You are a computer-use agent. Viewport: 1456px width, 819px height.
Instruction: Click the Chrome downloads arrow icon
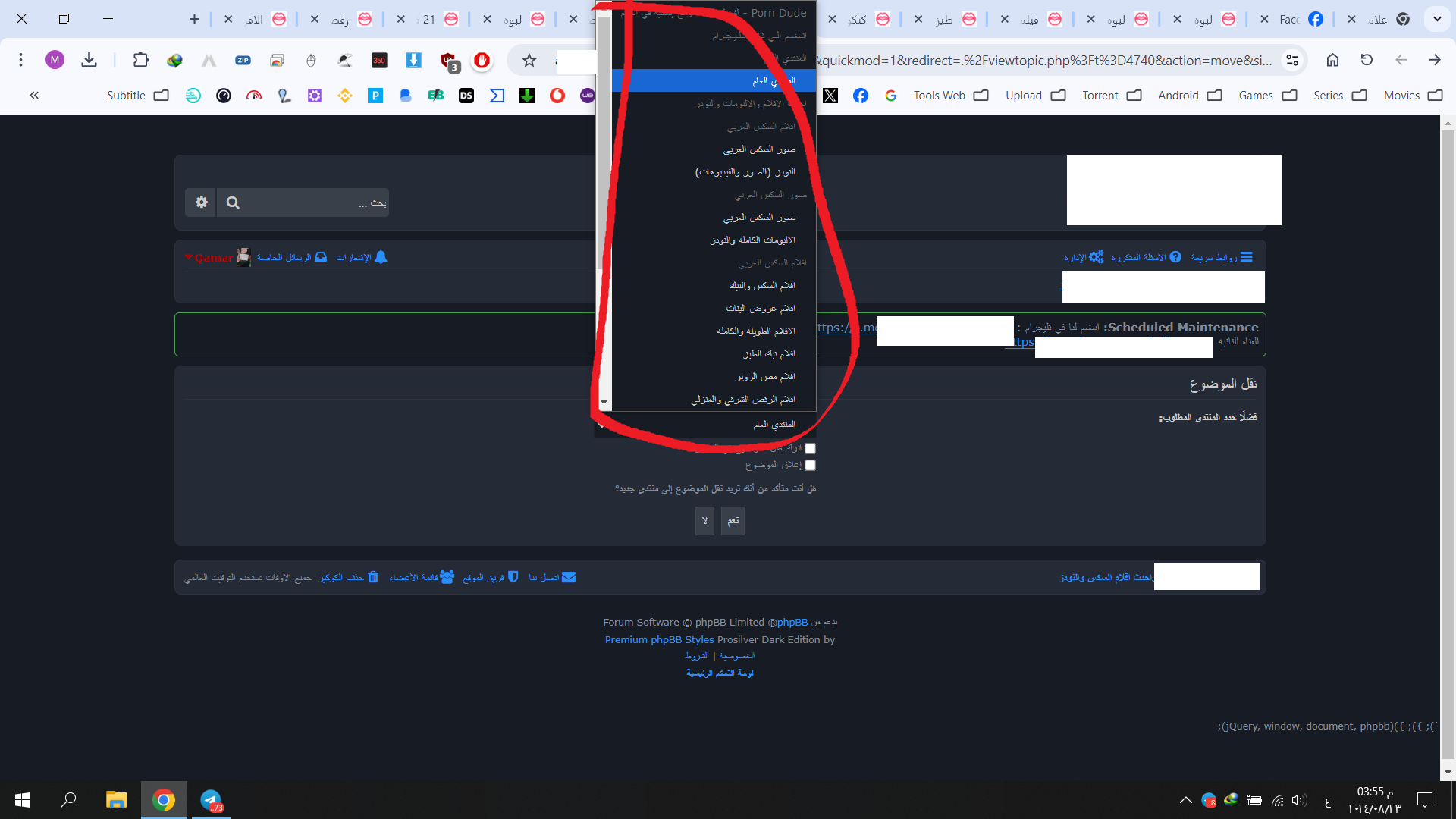pyautogui.click(x=89, y=60)
